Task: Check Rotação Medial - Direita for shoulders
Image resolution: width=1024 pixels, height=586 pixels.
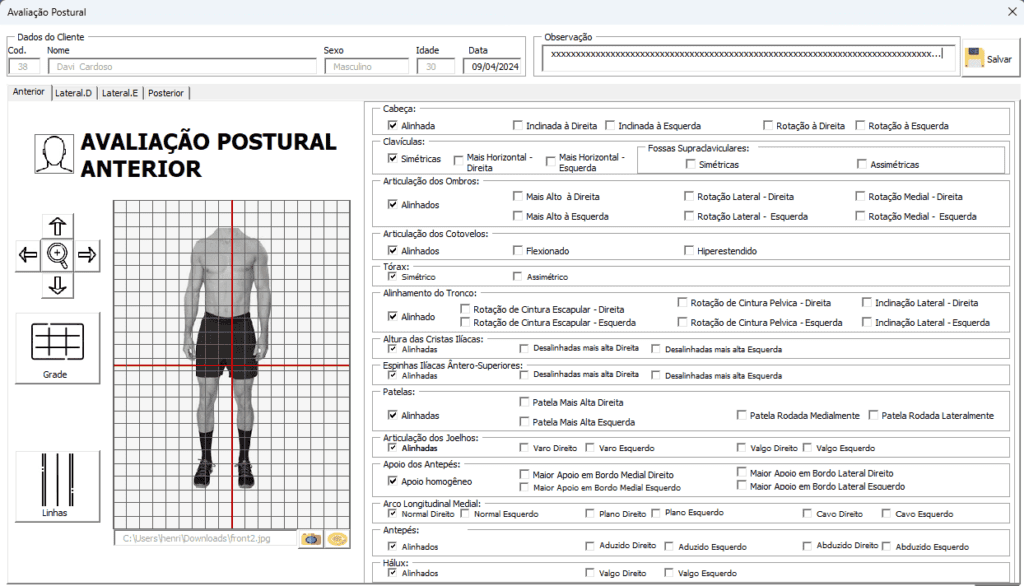Action: click(x=860, y=196)
